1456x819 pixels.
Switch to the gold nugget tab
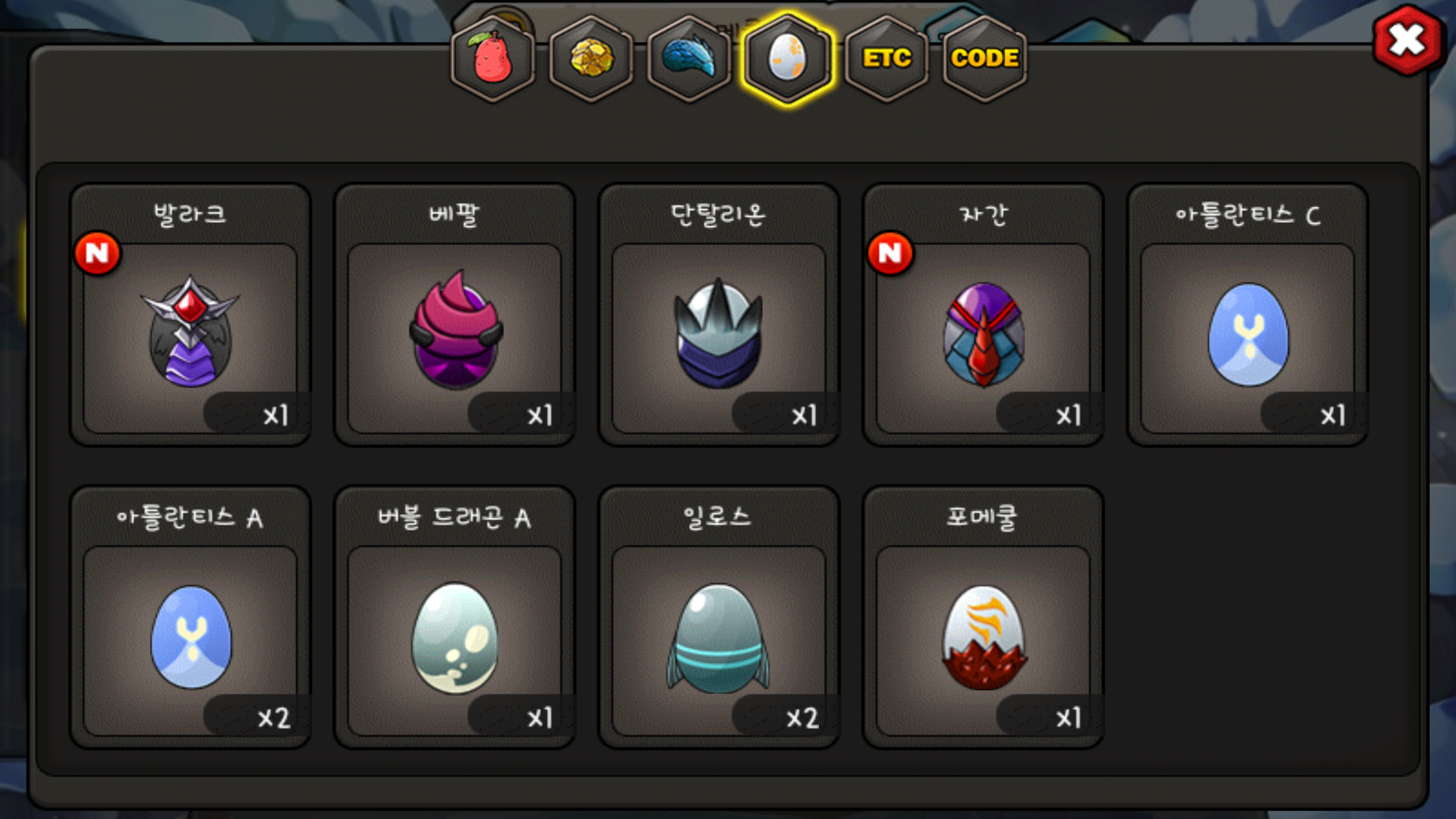(591, 59)
